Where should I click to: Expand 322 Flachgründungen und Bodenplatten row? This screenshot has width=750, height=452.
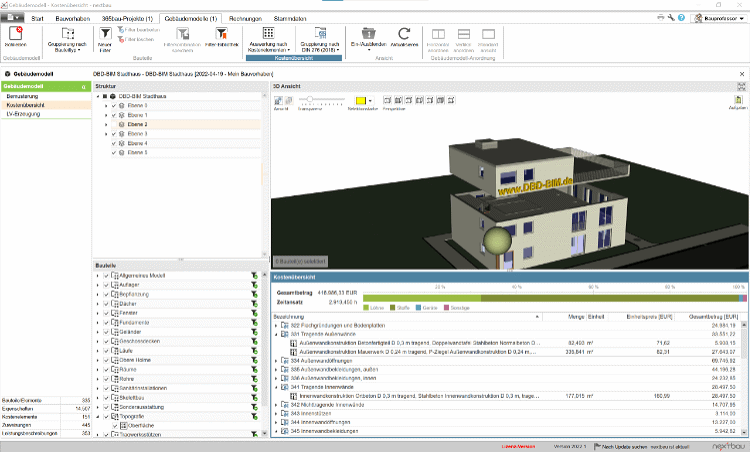point(276,326)
